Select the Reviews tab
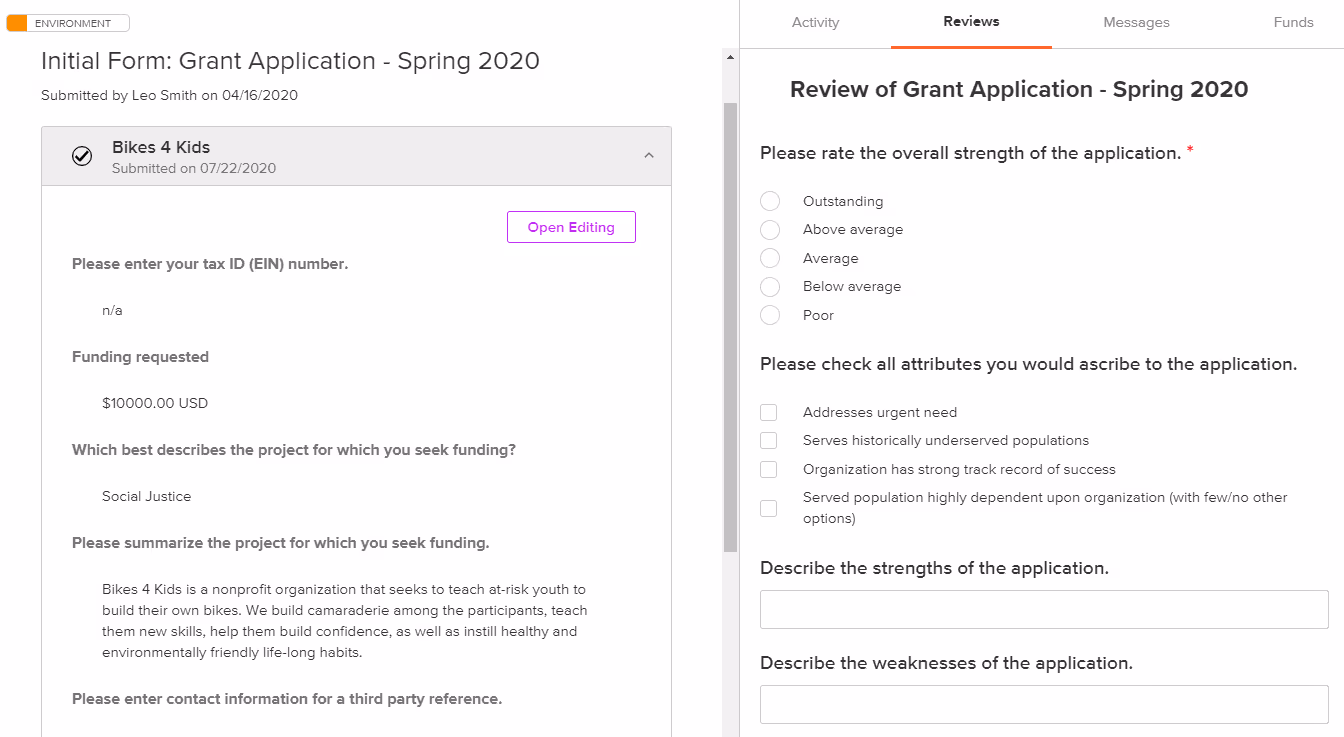The image size is (1344, 737). tap(971, 22)
